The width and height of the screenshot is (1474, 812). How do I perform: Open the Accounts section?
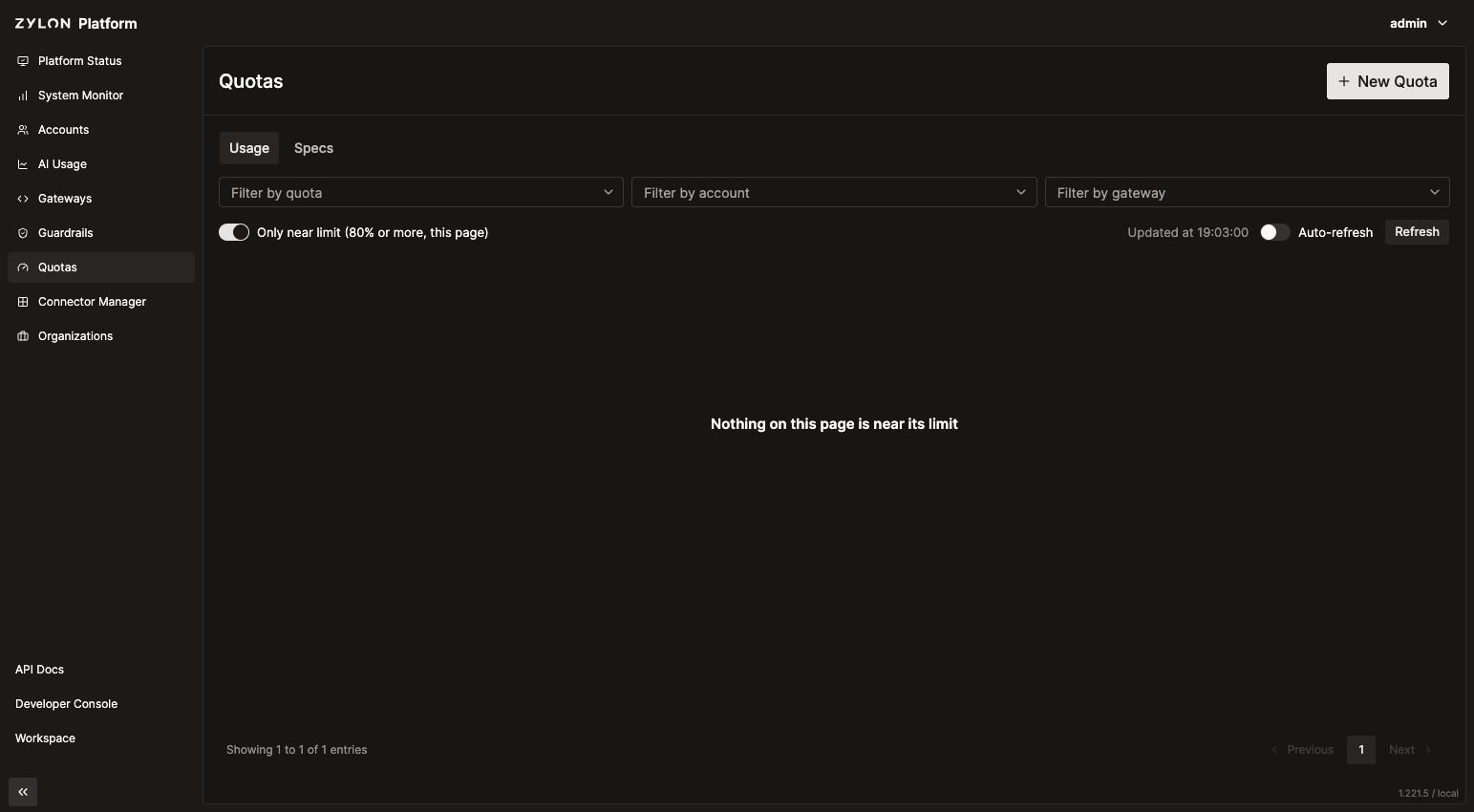pyautogui.click(x=101, y=130)
